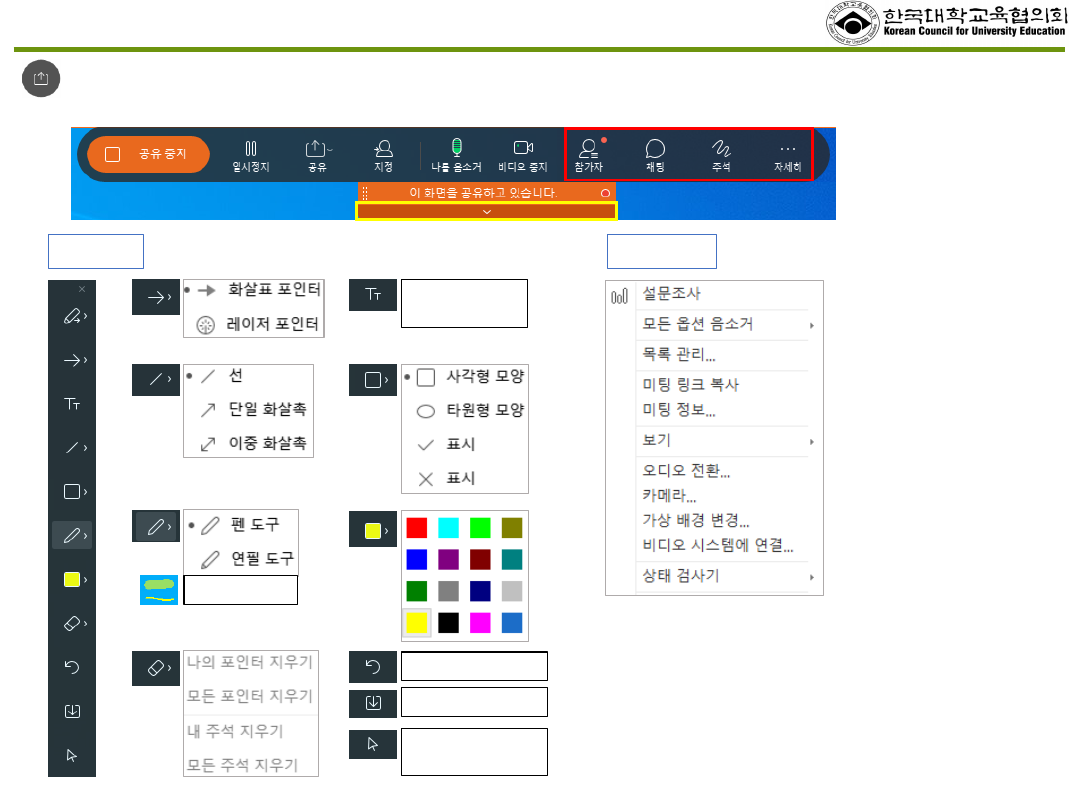Open the 자세히 more options menu
1080x810 pixels.
pyautogui.click(x=787, y=155)
